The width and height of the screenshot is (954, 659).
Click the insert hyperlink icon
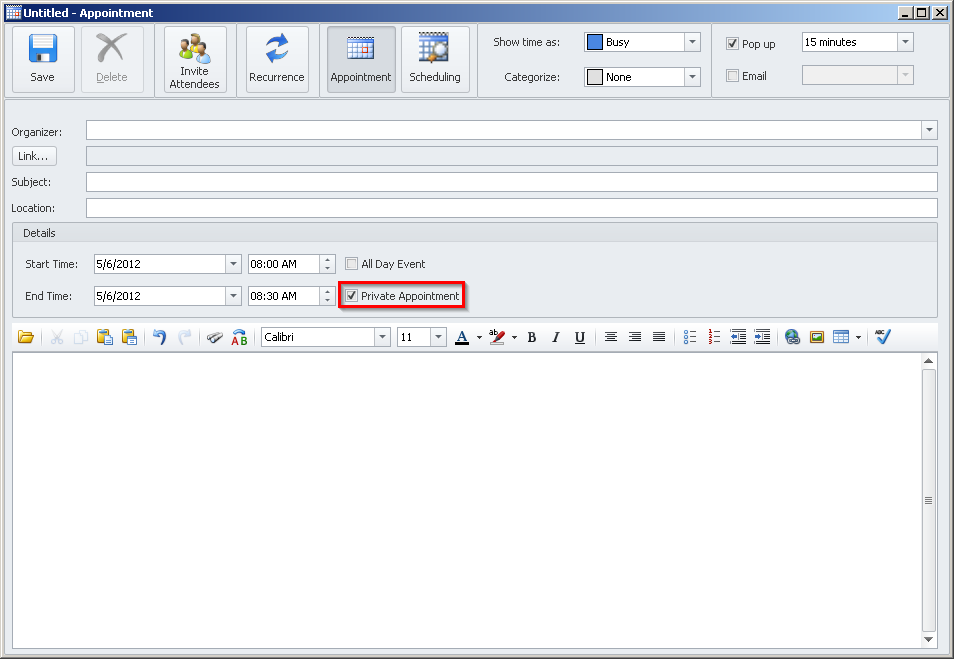pos(792,337)
